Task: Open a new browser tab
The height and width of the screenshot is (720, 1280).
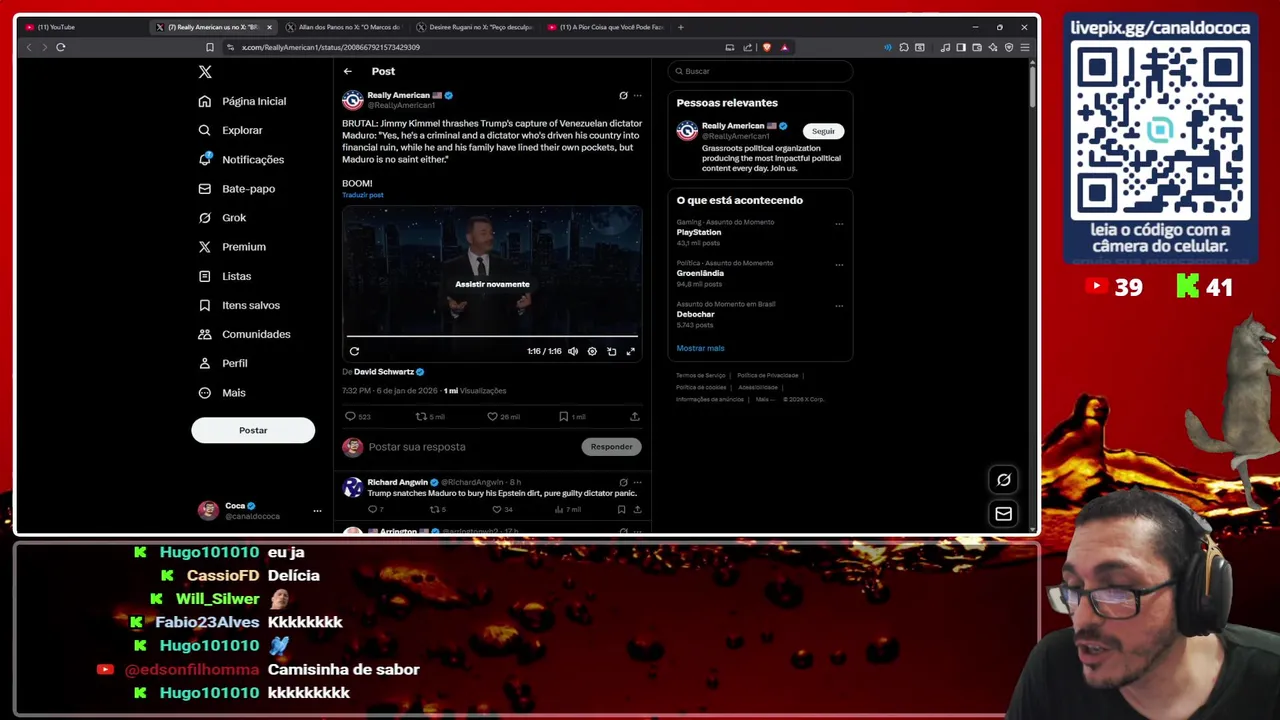Action: (x=681, y=27)
